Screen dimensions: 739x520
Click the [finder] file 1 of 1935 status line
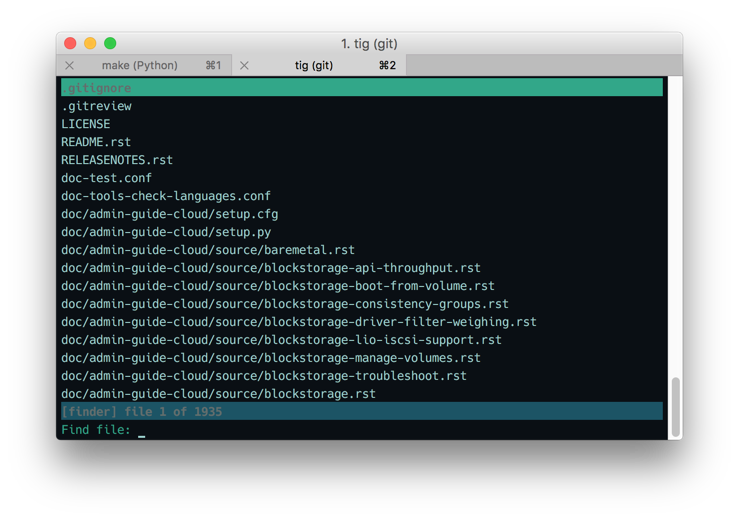click(x=361, y=411)
